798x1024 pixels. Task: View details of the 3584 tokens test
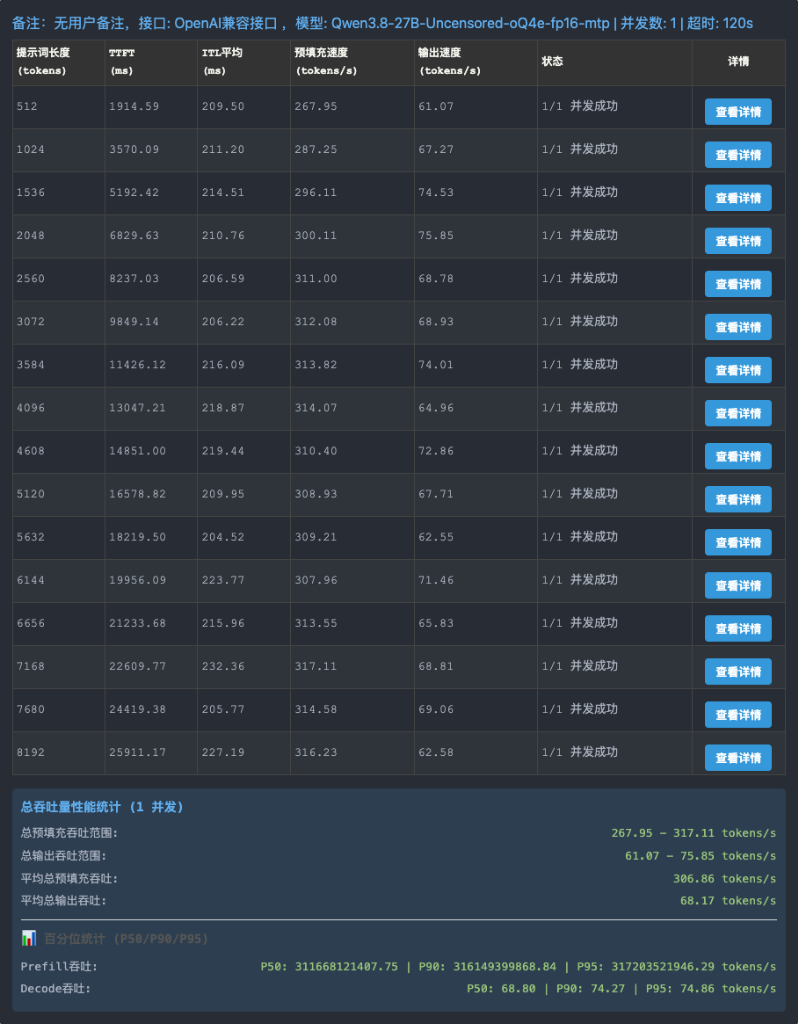pyautogui.click(x=738, y=370)
